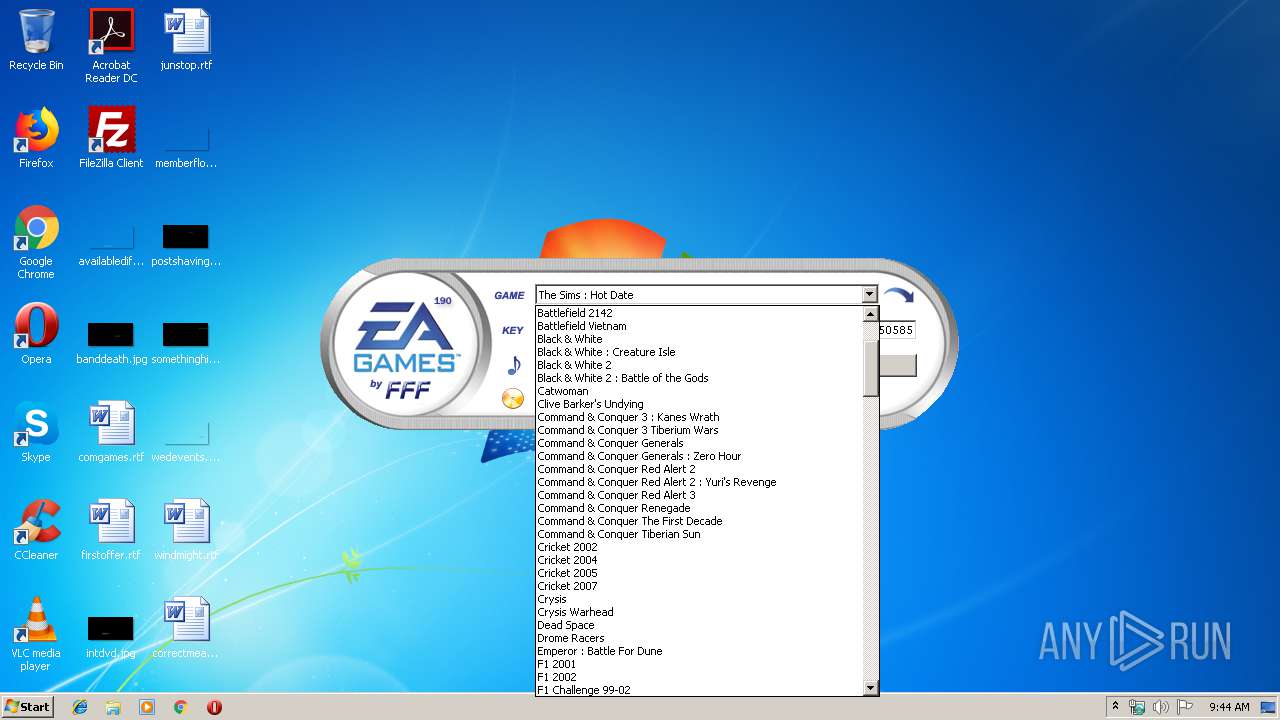Select the comgames.rtf desktop file

click(111, 432)
